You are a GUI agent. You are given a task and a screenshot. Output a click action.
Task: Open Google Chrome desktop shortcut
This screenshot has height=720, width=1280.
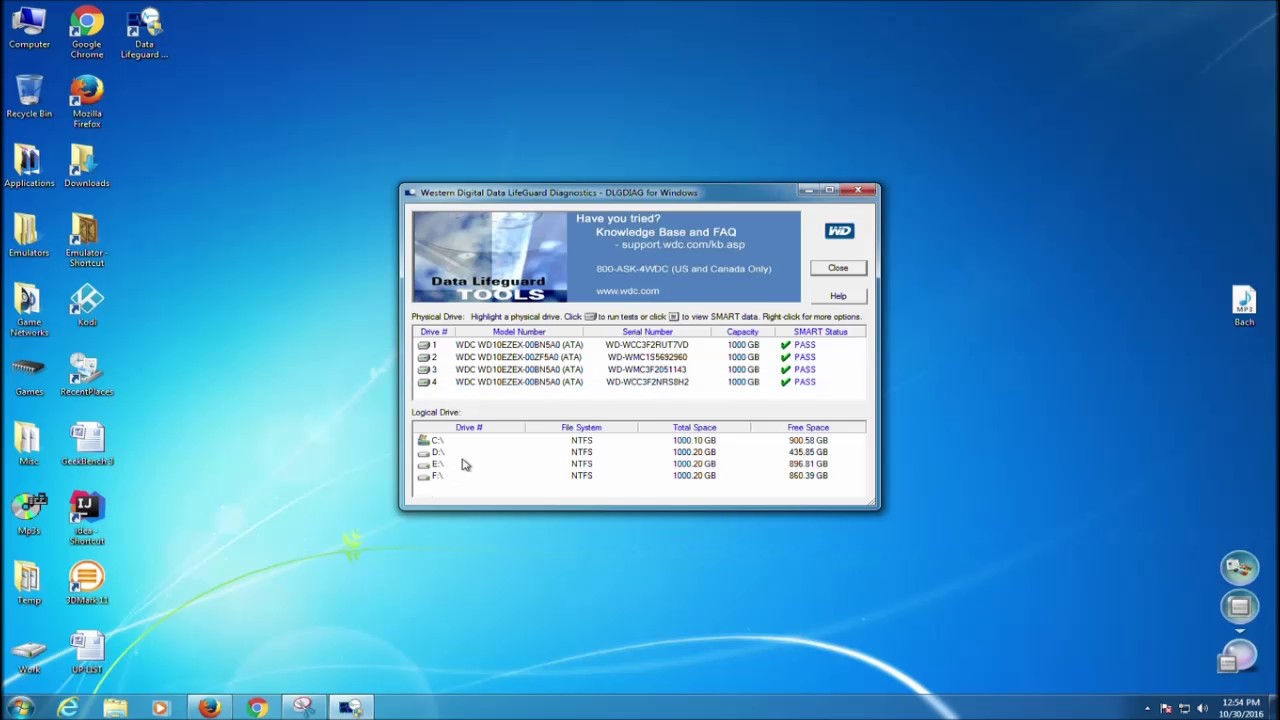coord(87,33)
